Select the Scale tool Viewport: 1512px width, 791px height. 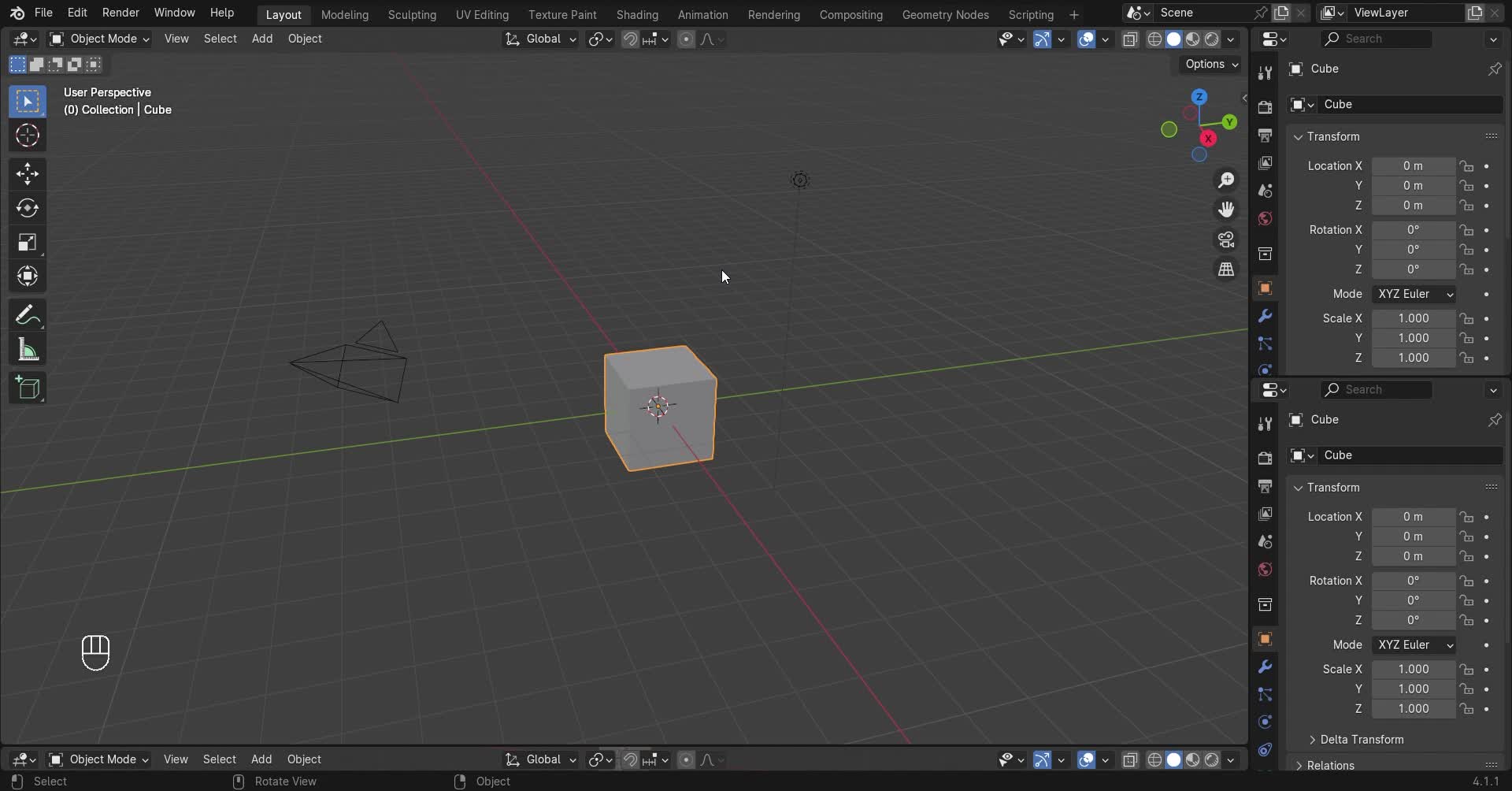point(28,242)
